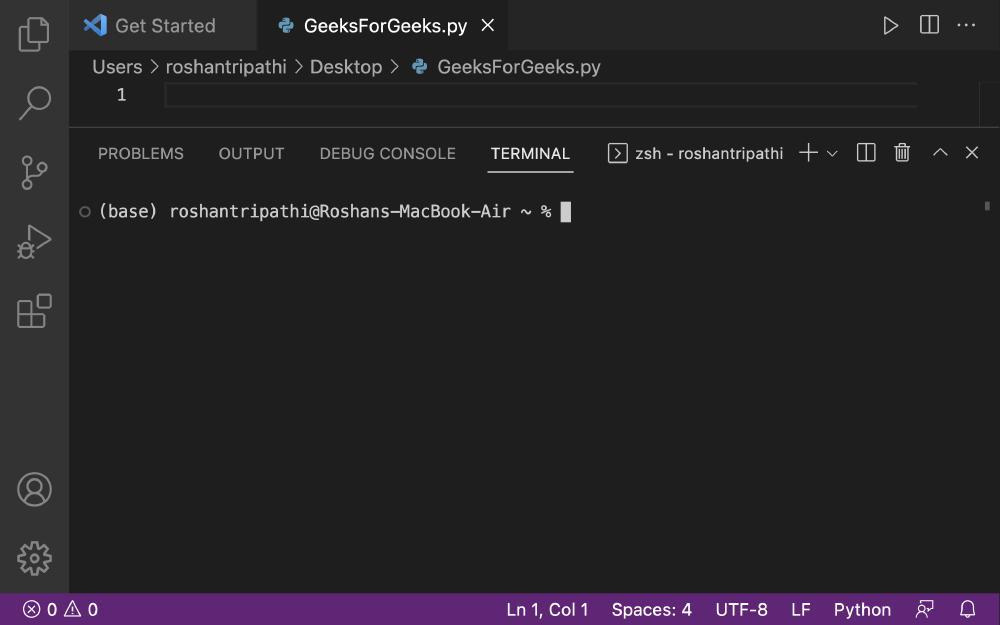Open the Run and Debug view
Screen dimensions: 1000x625
point(34,242)
